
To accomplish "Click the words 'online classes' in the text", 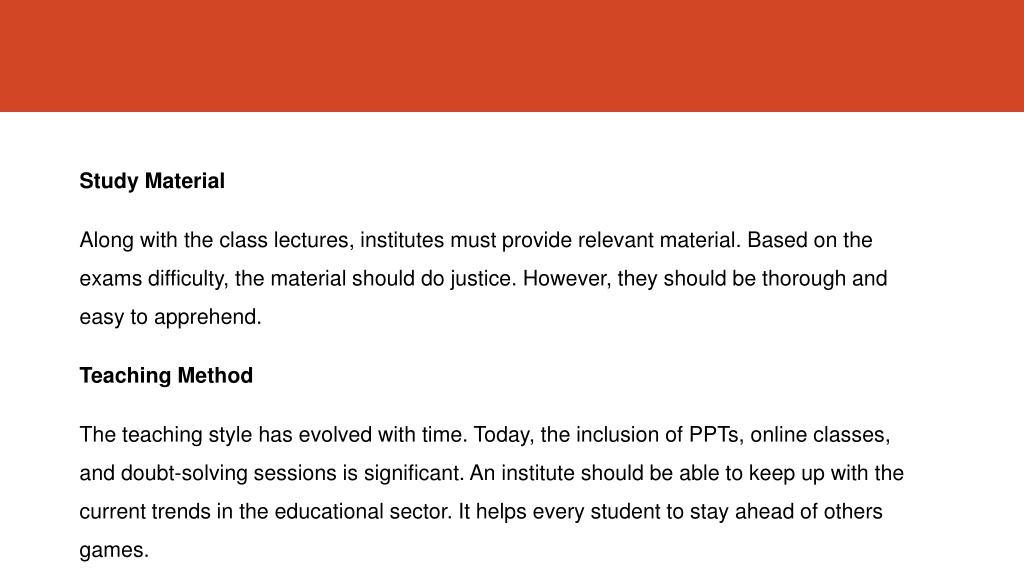I will [817, 435].
